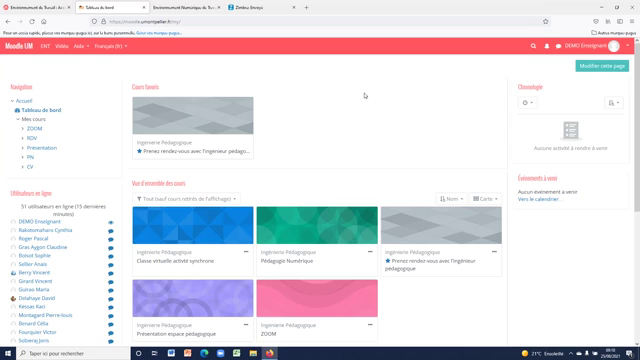
Task: Open the messages bubble in header
Action: [558, 46]
